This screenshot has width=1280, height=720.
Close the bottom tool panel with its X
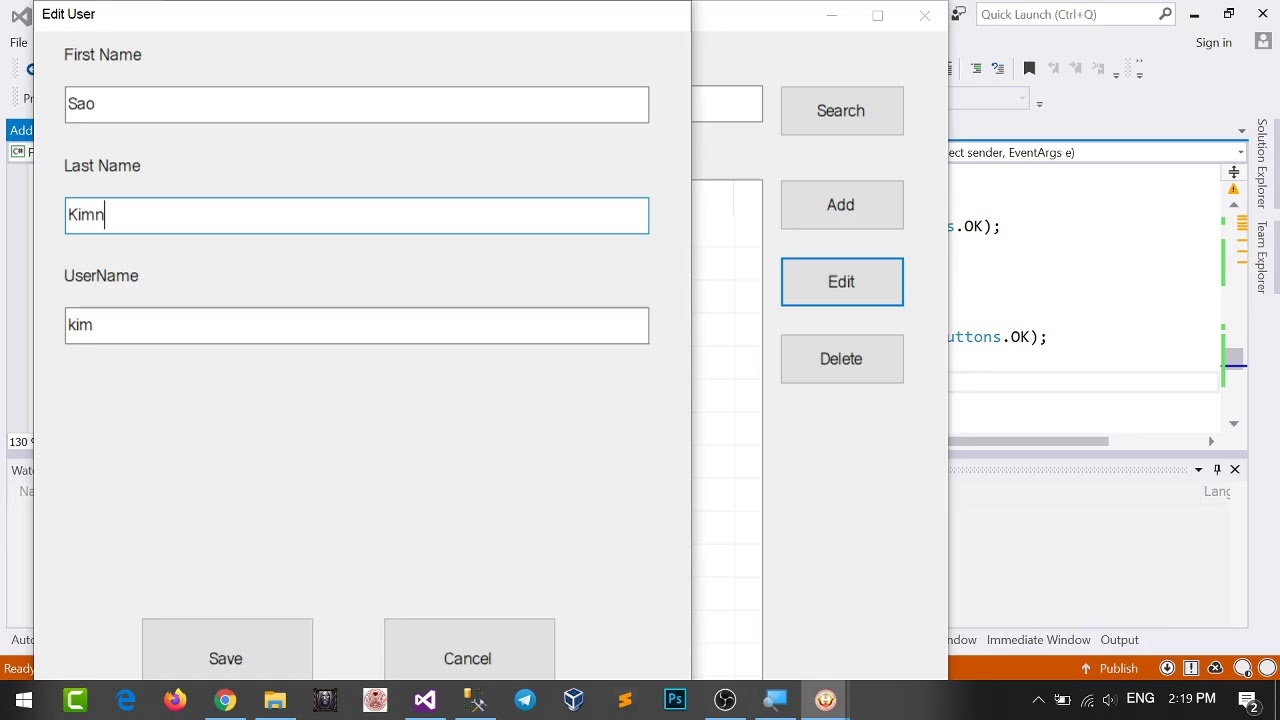tap(1235, 470)
